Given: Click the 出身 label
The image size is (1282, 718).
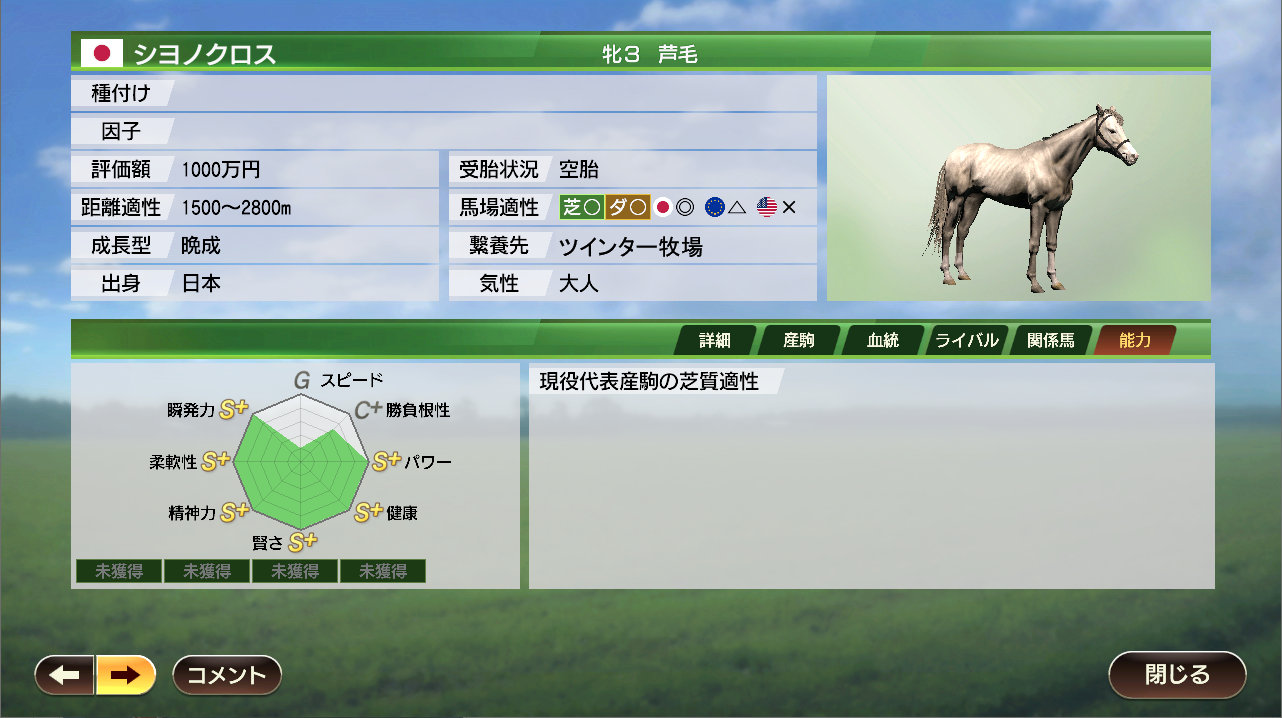Looking at the screenshot, I should [120, 283].
